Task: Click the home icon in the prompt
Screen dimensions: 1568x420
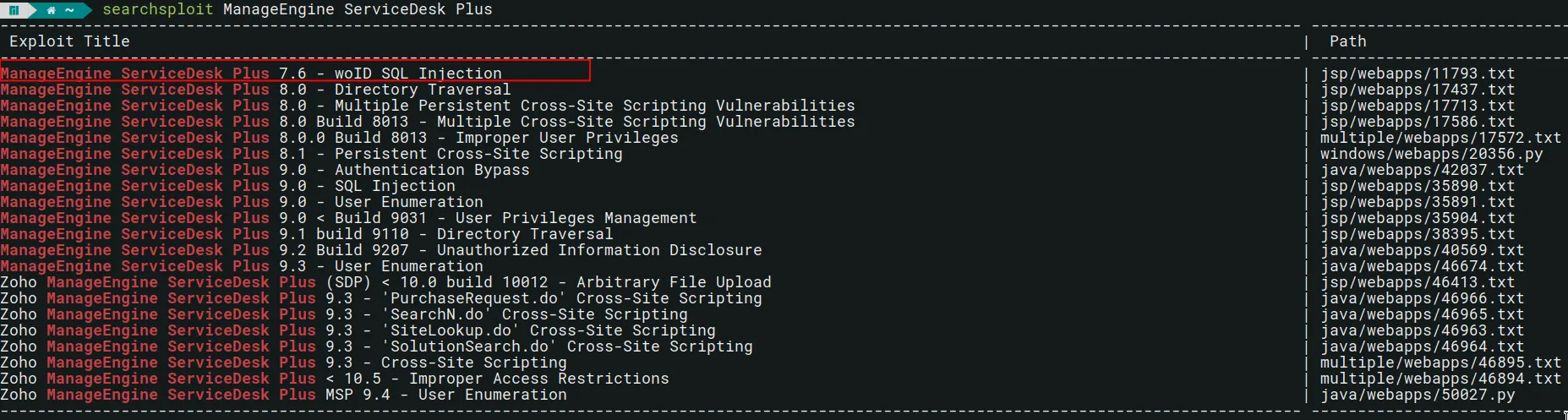Action: (51, 10)
